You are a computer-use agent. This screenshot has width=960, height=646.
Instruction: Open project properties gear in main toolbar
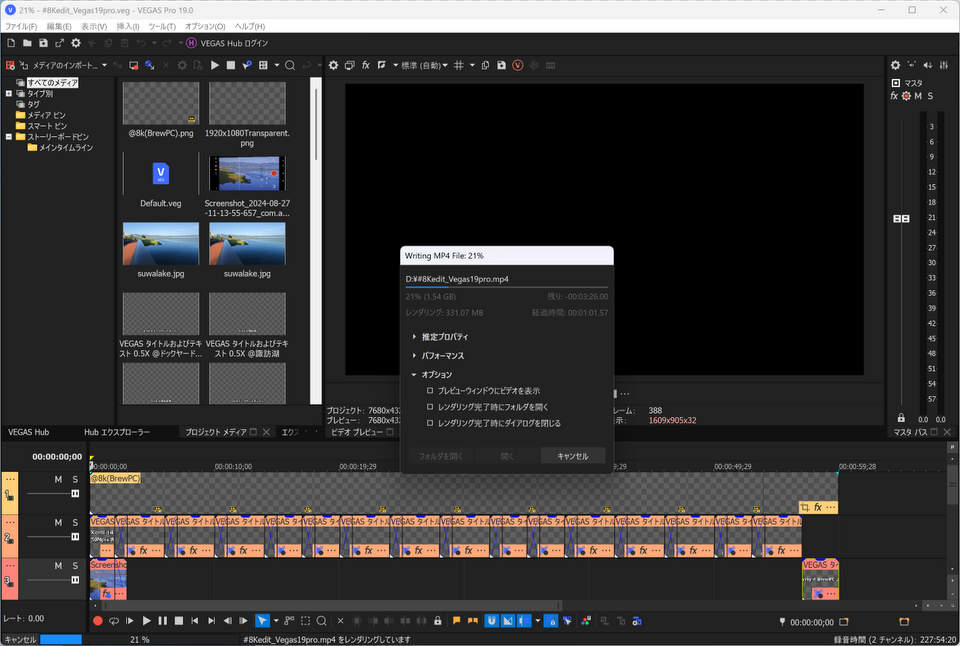pos(76,43)
